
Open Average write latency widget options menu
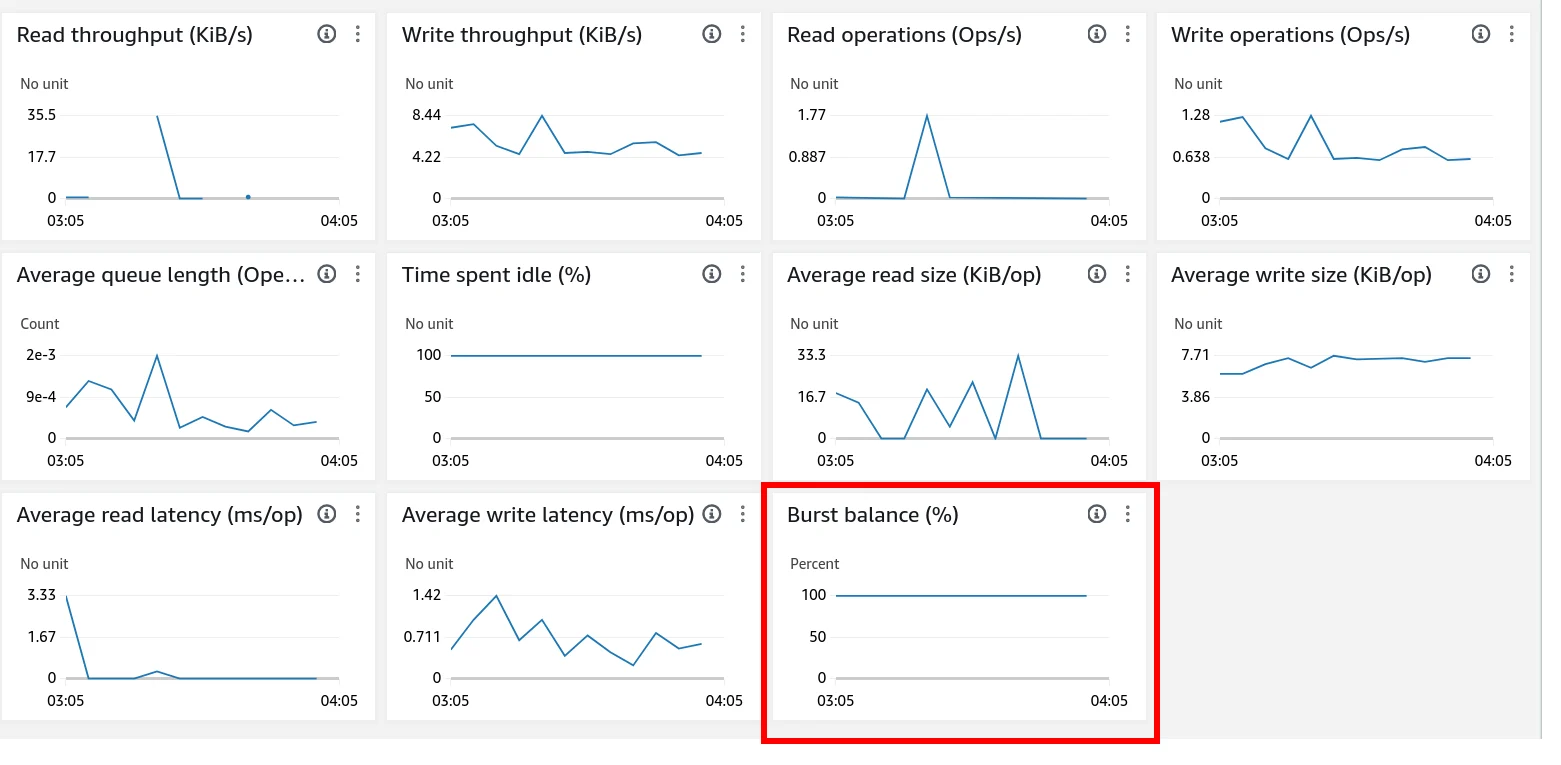point(743,514)
